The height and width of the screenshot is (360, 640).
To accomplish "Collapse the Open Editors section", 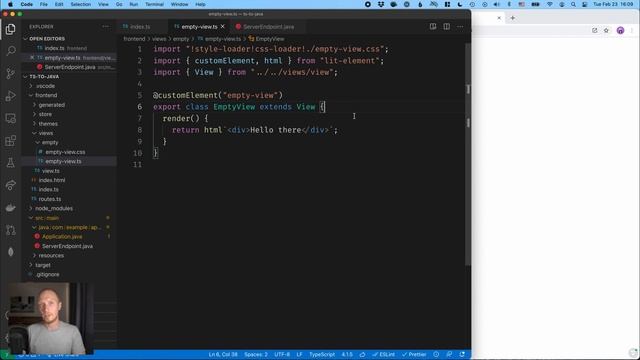I will [x=47, y=39].
